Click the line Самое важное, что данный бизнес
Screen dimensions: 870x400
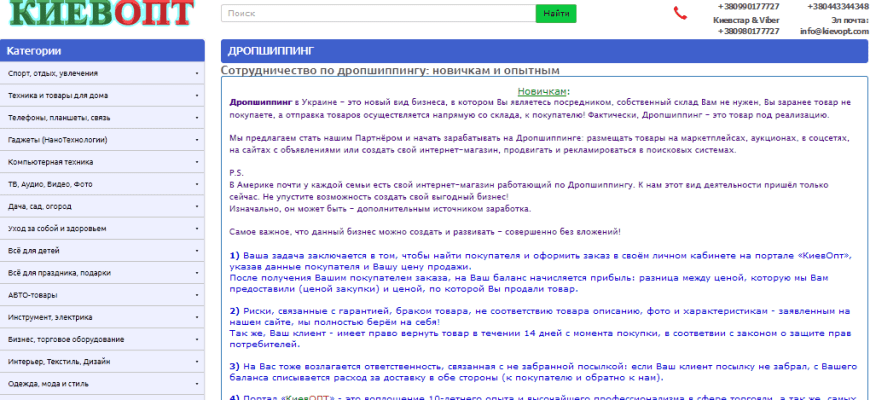click(x=425, y=231)
